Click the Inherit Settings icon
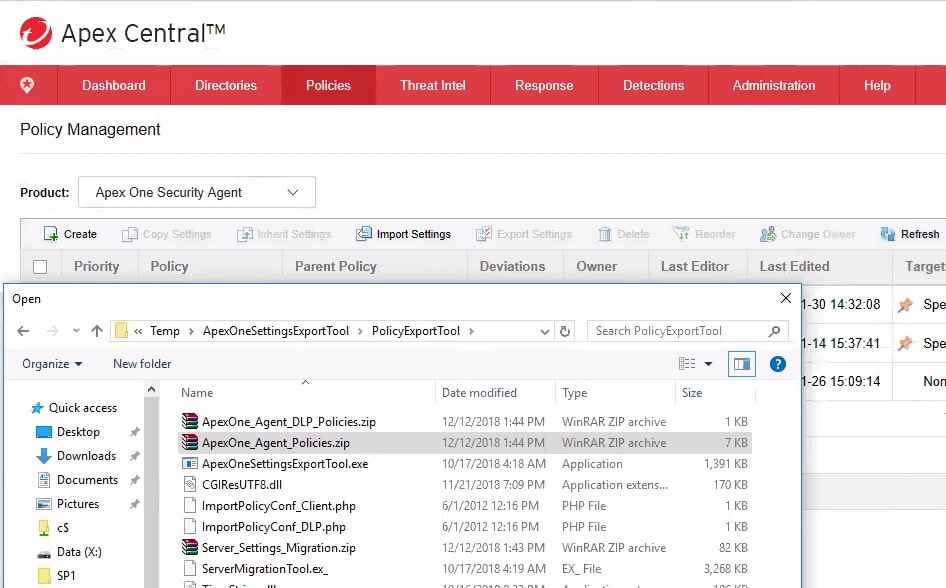946x588 pixels. click(x=243, y=233)
